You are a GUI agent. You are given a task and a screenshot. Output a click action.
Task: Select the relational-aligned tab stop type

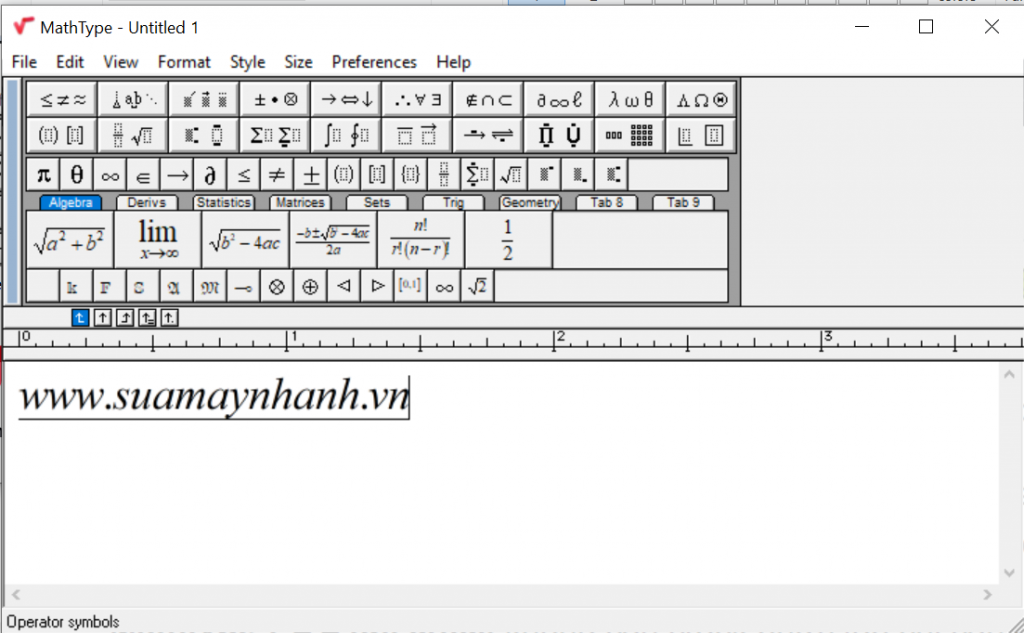click(147, 317)
